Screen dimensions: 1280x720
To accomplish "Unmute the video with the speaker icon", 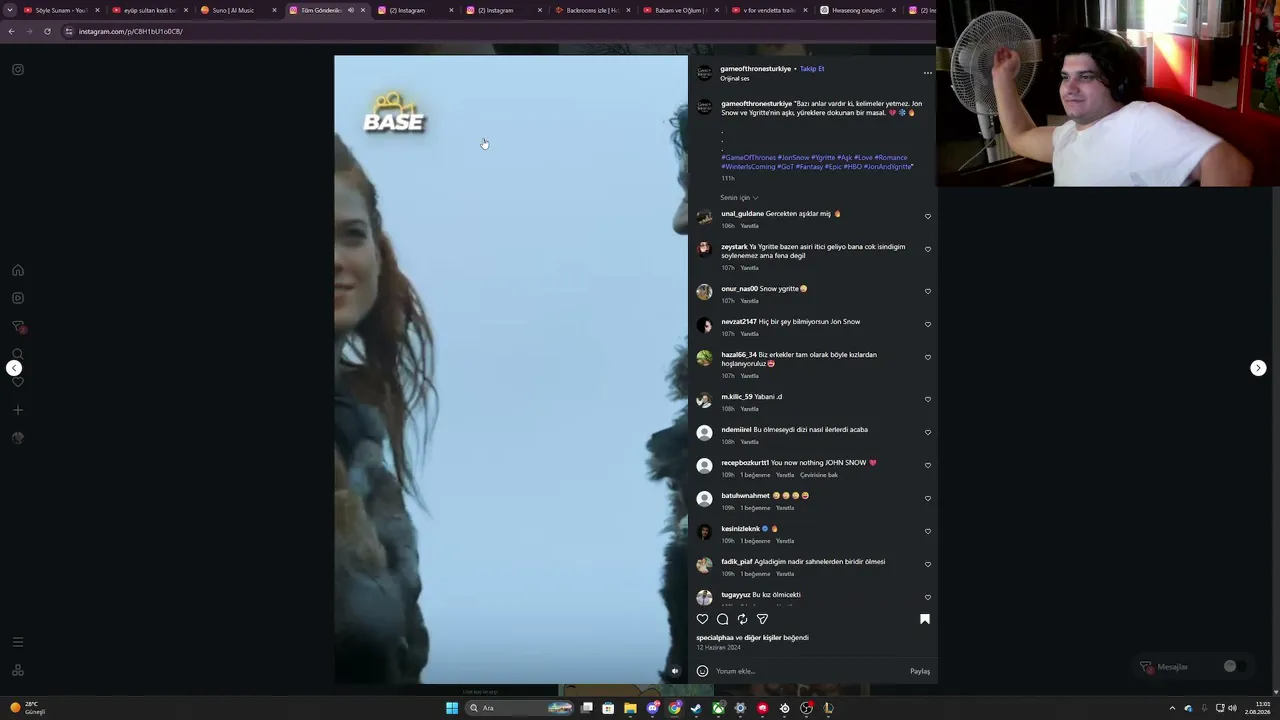I will [x=675, y=672].
